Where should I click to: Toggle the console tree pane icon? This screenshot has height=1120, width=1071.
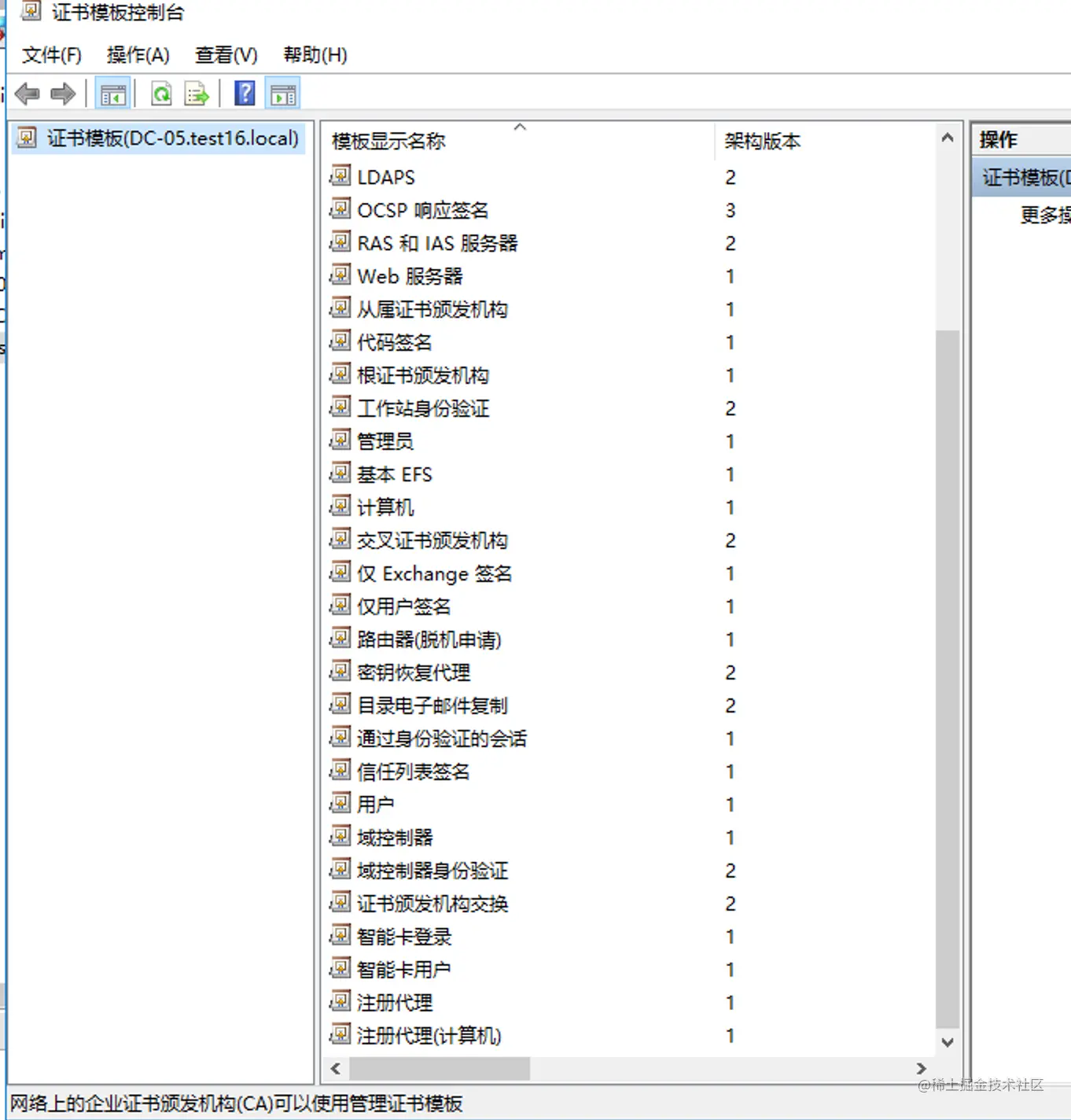point(112,94)
